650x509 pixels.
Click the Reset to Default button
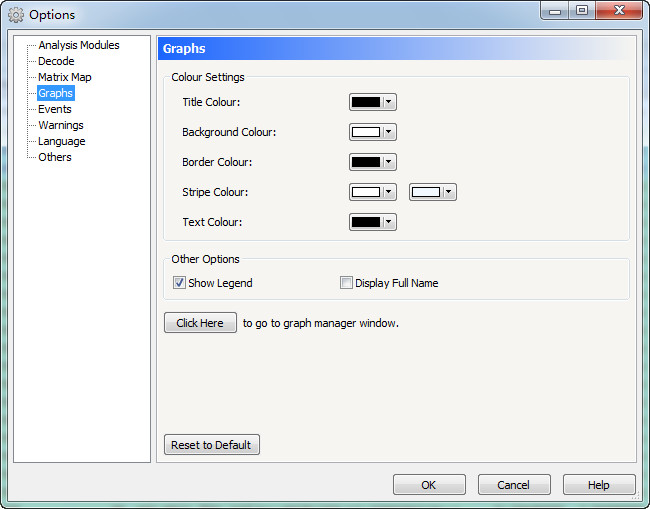(211, 445)
